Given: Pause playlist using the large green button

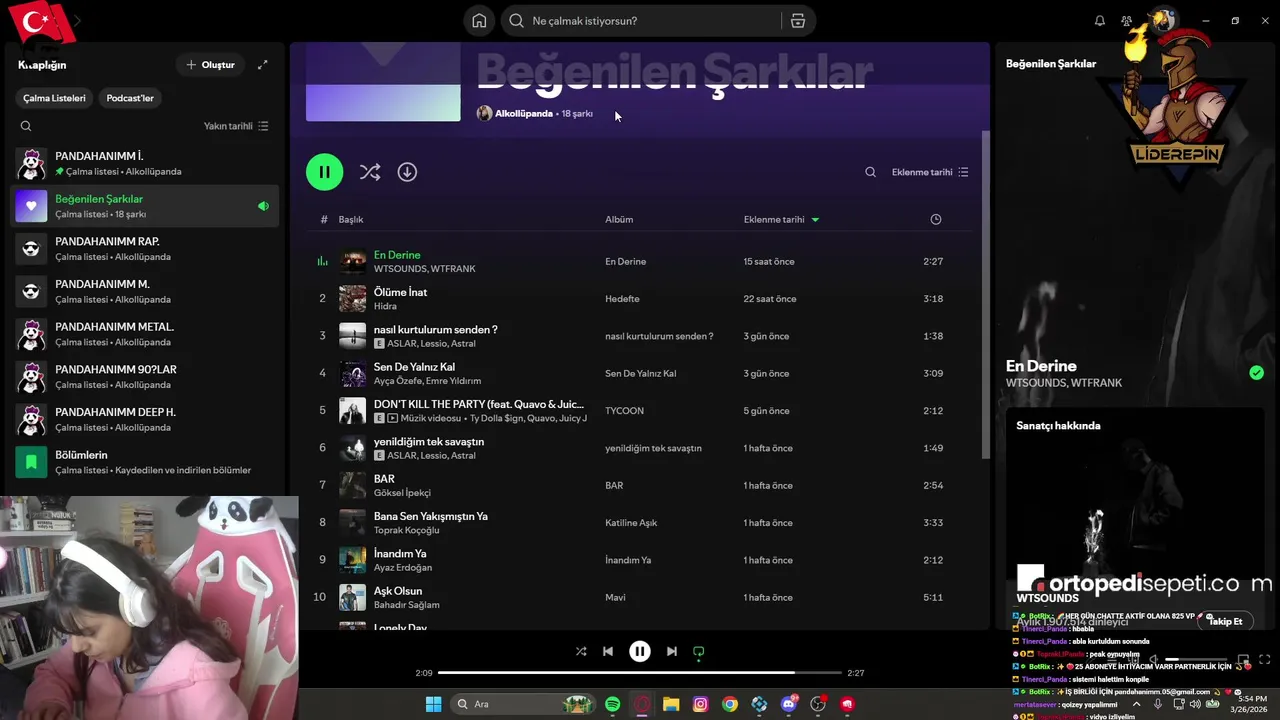Looking at the screenshot, I should click(x=324, y=172).
